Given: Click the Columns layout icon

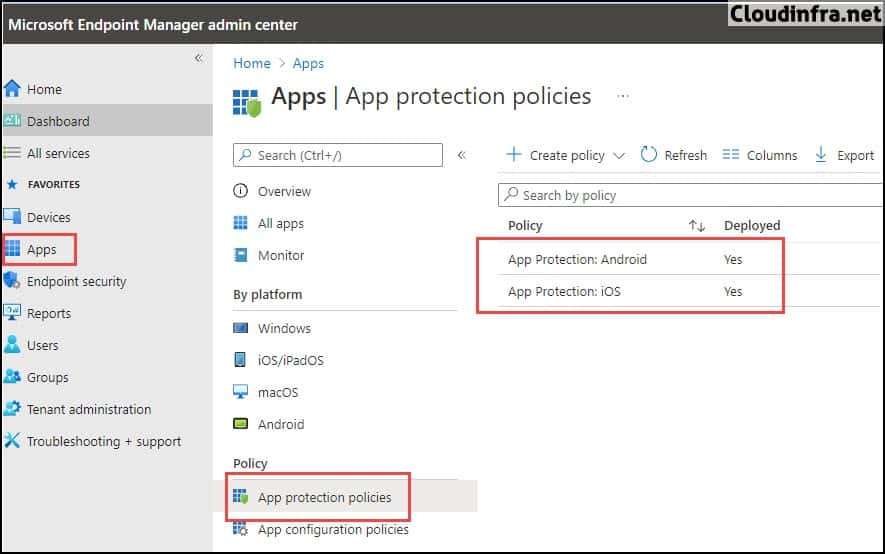Looking at the screenshot, I should [731, 155].
